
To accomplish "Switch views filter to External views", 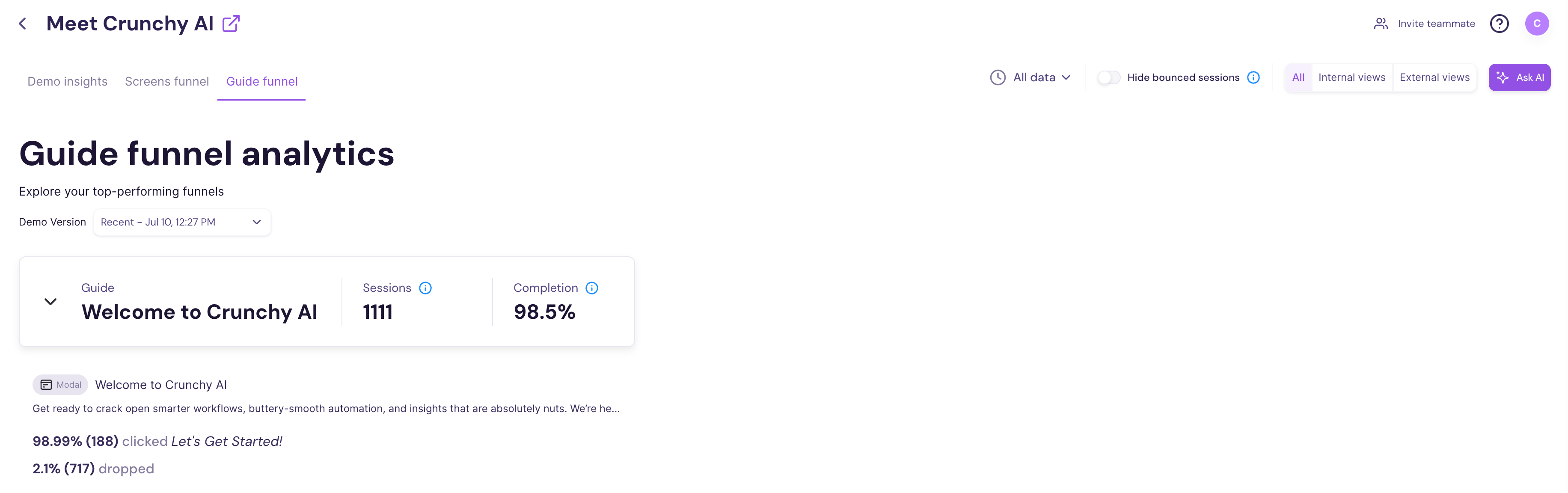I will tap(1434, 77).
